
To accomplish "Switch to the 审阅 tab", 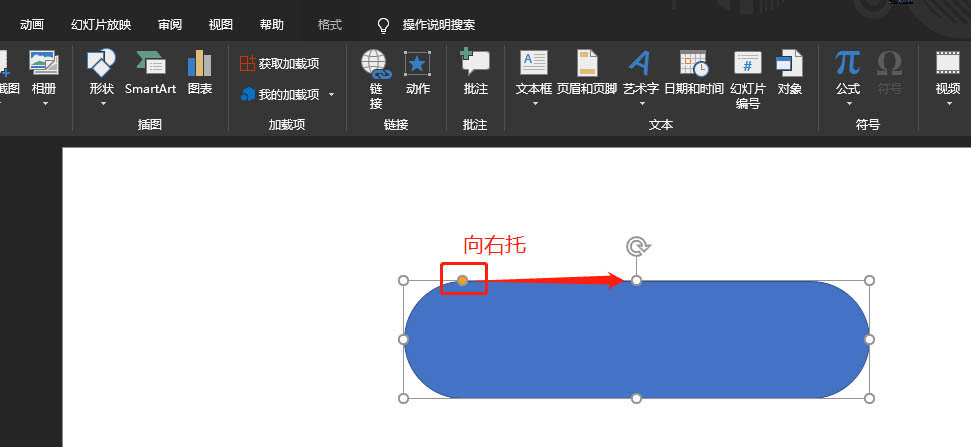I will coord(170,25).
